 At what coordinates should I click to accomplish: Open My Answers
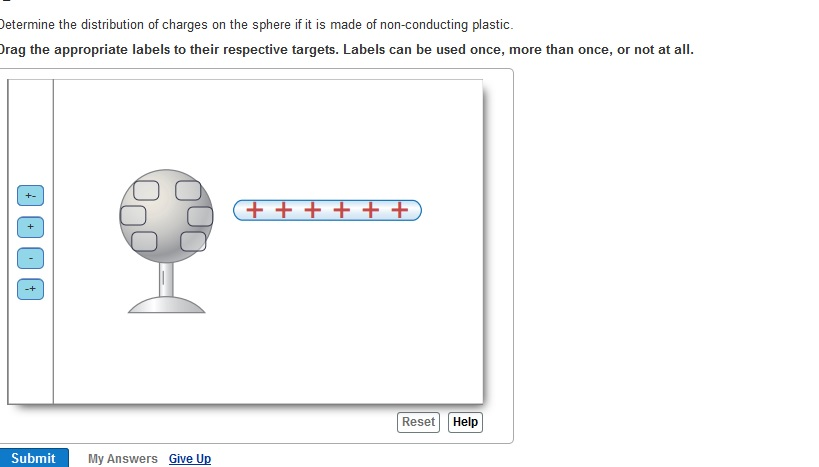tap(122, 459)
